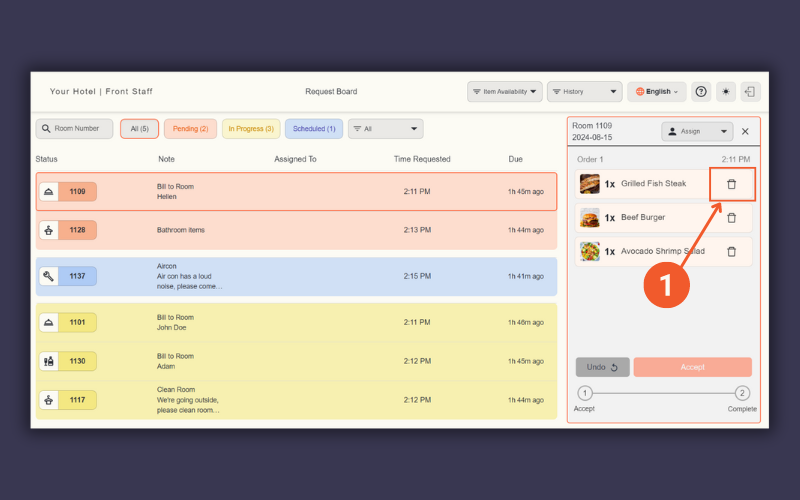Toggle the light/dark theme sun icon
Screen dimensions: 800x500
click(x=726, y=92)
